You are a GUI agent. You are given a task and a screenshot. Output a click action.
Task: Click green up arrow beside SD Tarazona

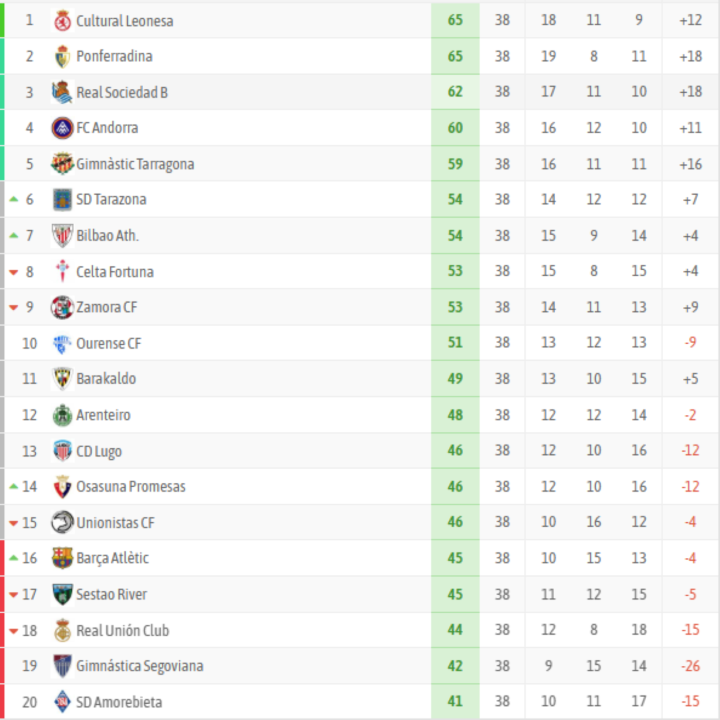tap(14, 199)
